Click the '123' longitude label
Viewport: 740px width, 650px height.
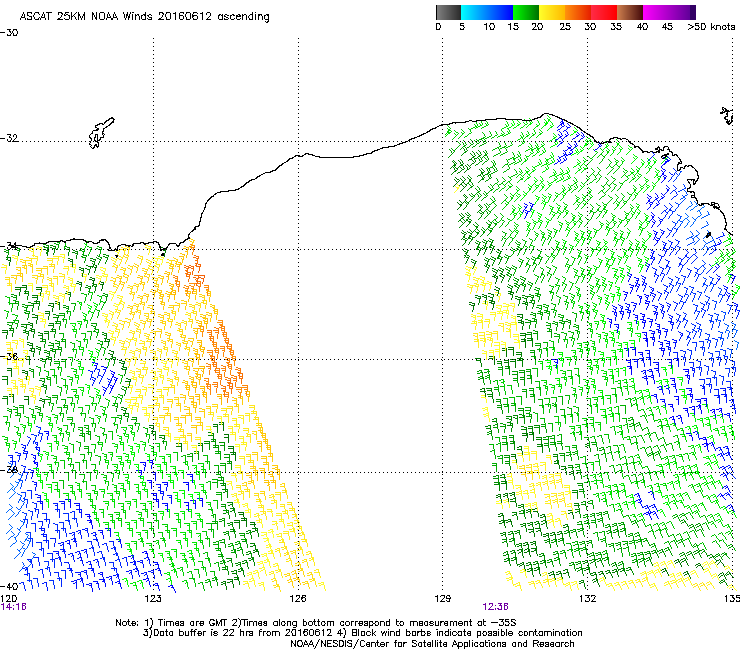click(153, 599)
